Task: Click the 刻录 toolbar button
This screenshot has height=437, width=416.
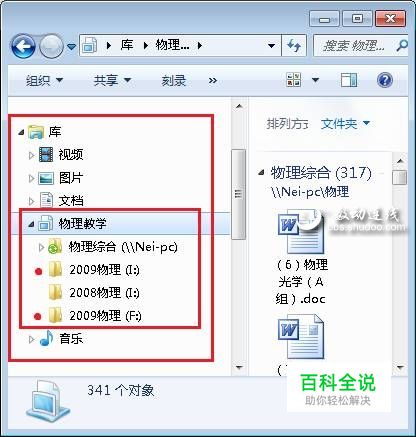Action: pyautogui.click(x=173, y=80)
